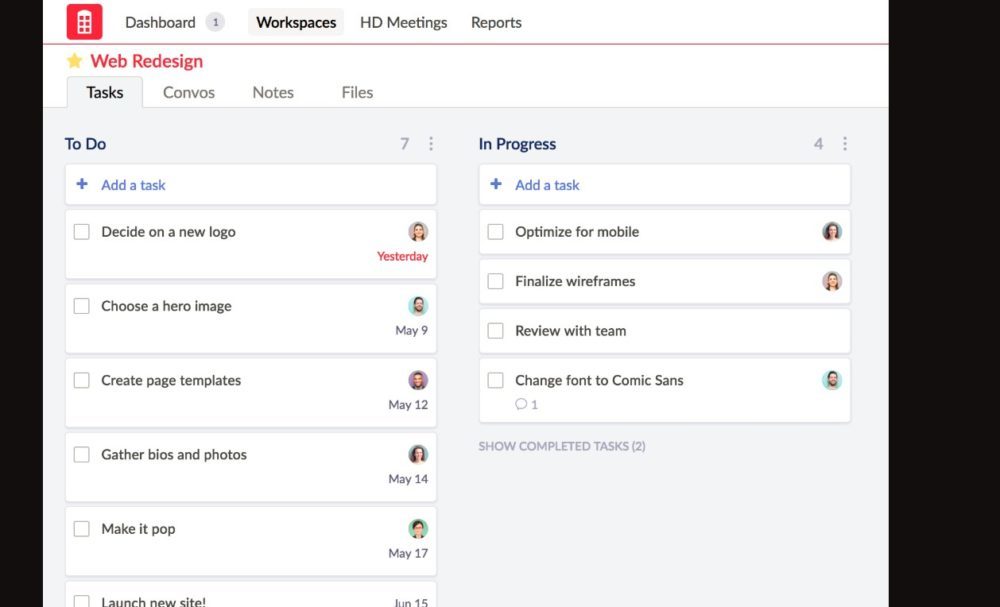Open the In Progress column options menu
The height and width of the screenshot is (607, 1000).
coord(845,144)
